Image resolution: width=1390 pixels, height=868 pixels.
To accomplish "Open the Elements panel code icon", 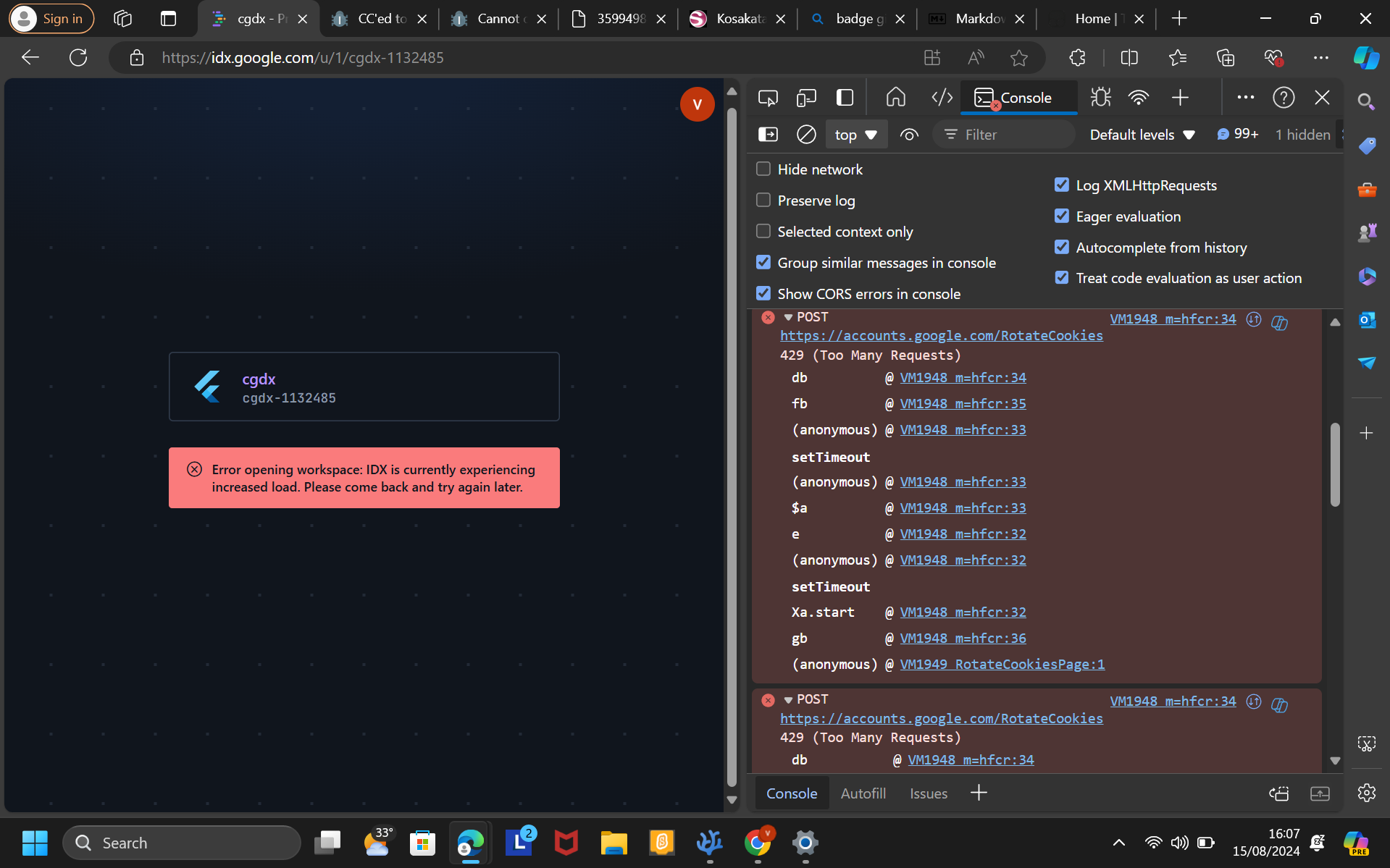I will [x=942, y=98].
